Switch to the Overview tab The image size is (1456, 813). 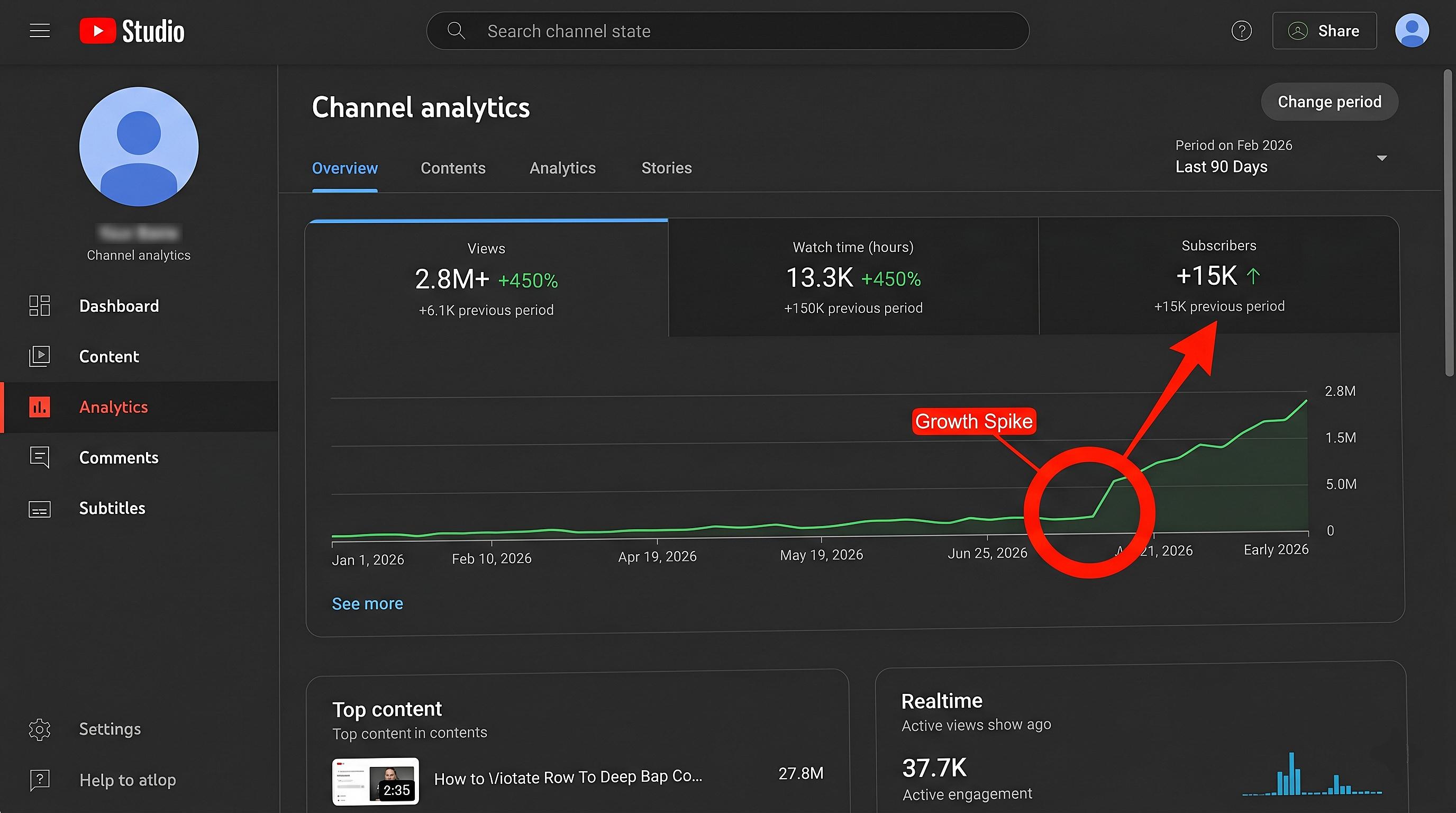coord(345,168)
